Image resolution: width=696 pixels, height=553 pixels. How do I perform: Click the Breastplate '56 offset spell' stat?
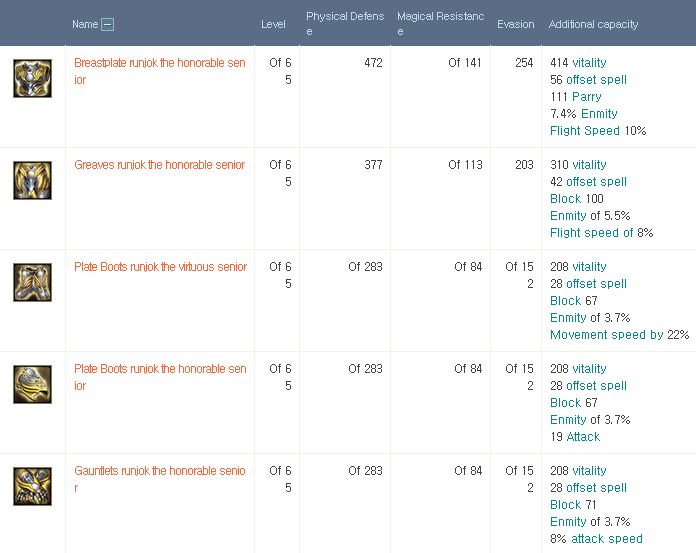point(588,80)
